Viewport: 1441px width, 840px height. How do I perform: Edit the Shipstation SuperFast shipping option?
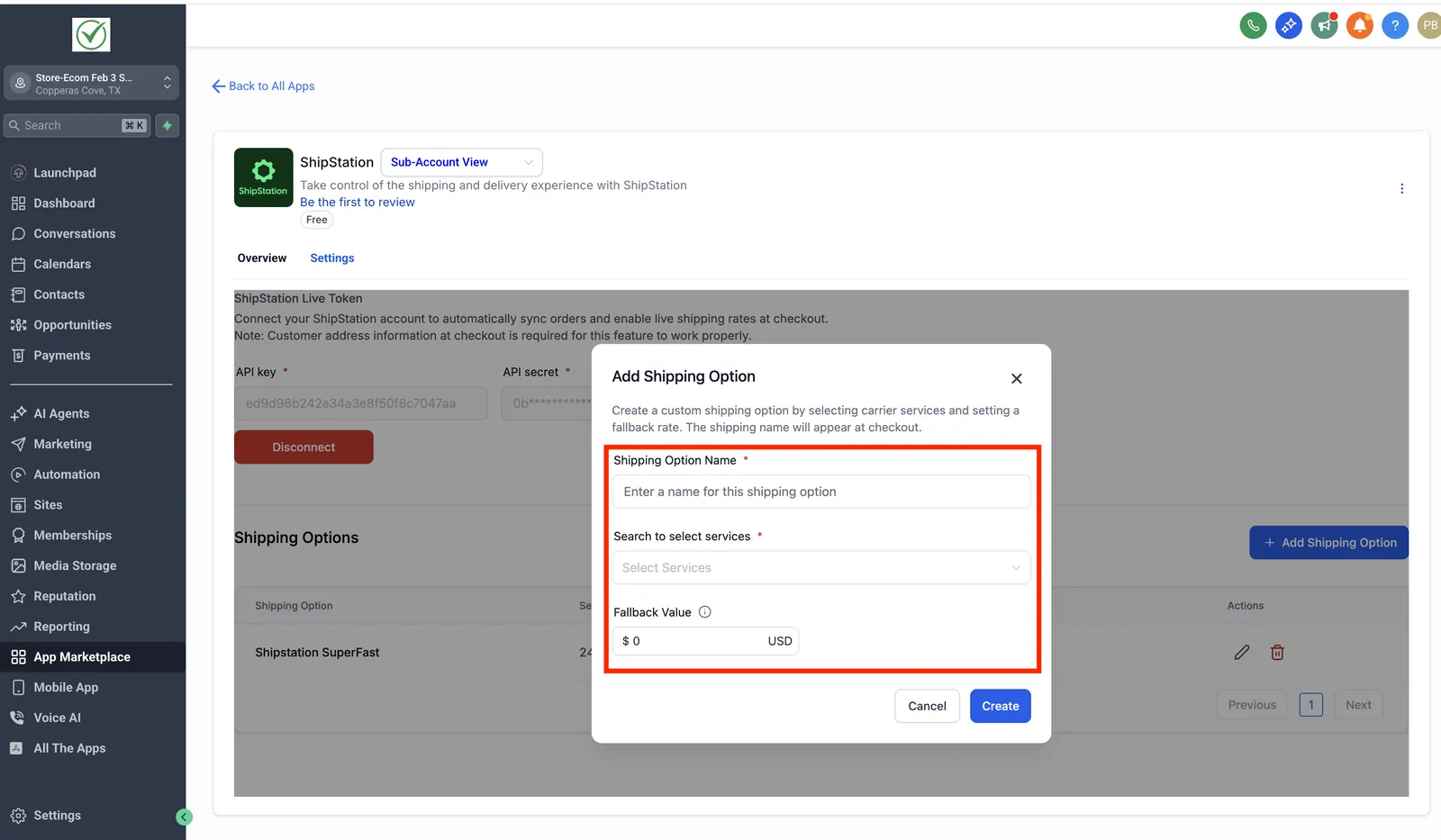click(x=1242, y=652)
